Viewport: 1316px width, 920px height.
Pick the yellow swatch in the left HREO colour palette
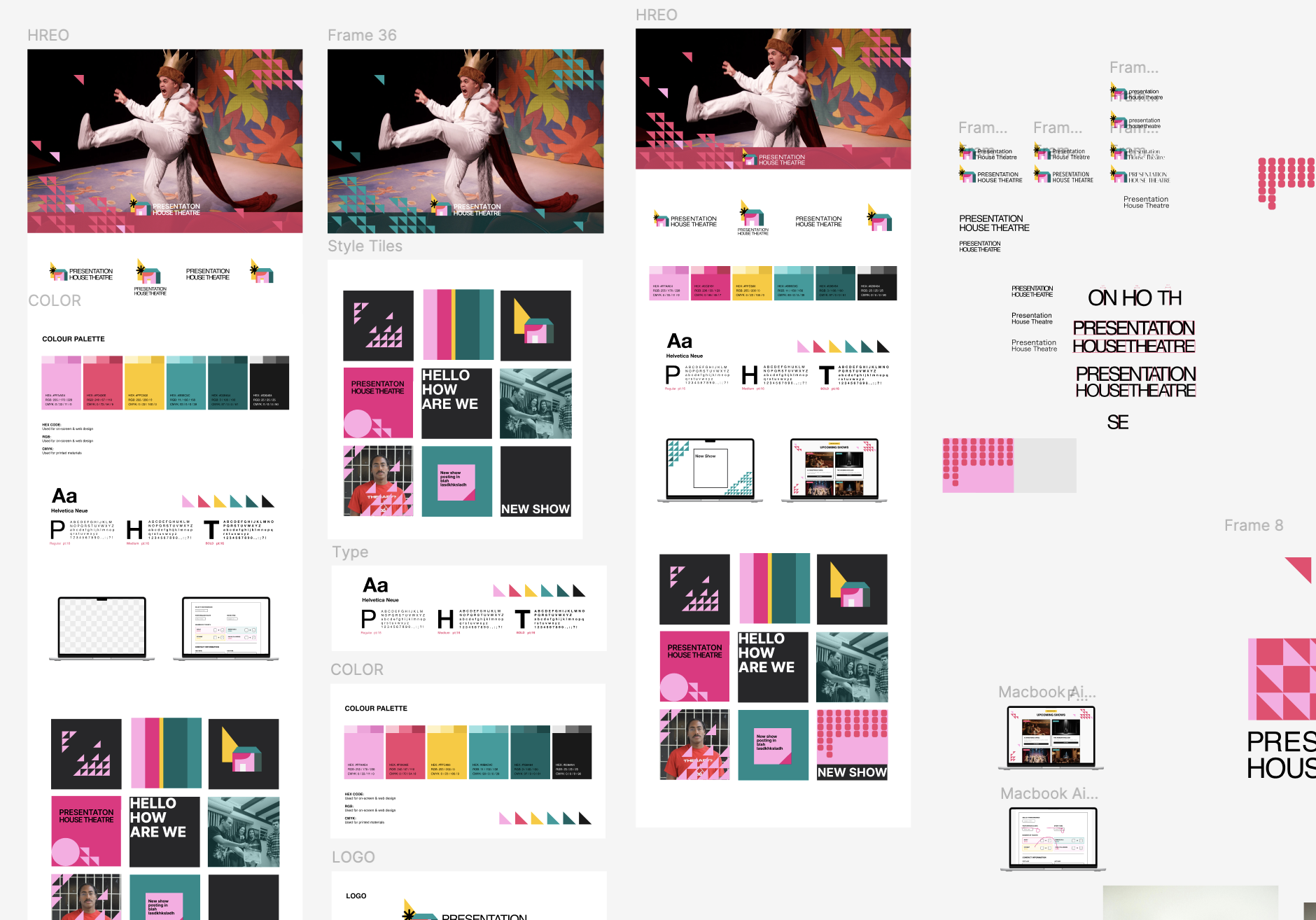[144, 383]
